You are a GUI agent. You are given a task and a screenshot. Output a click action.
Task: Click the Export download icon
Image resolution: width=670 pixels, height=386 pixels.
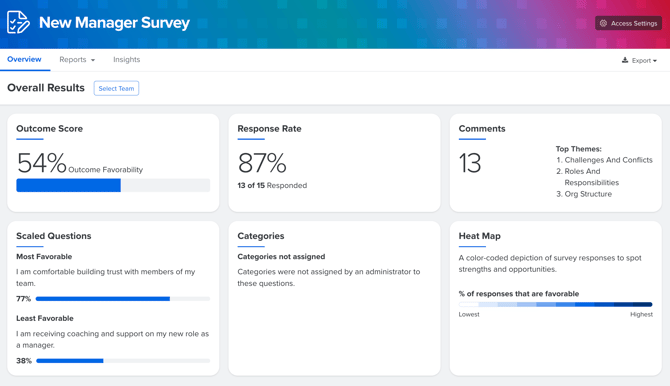(x=625, y=60)
